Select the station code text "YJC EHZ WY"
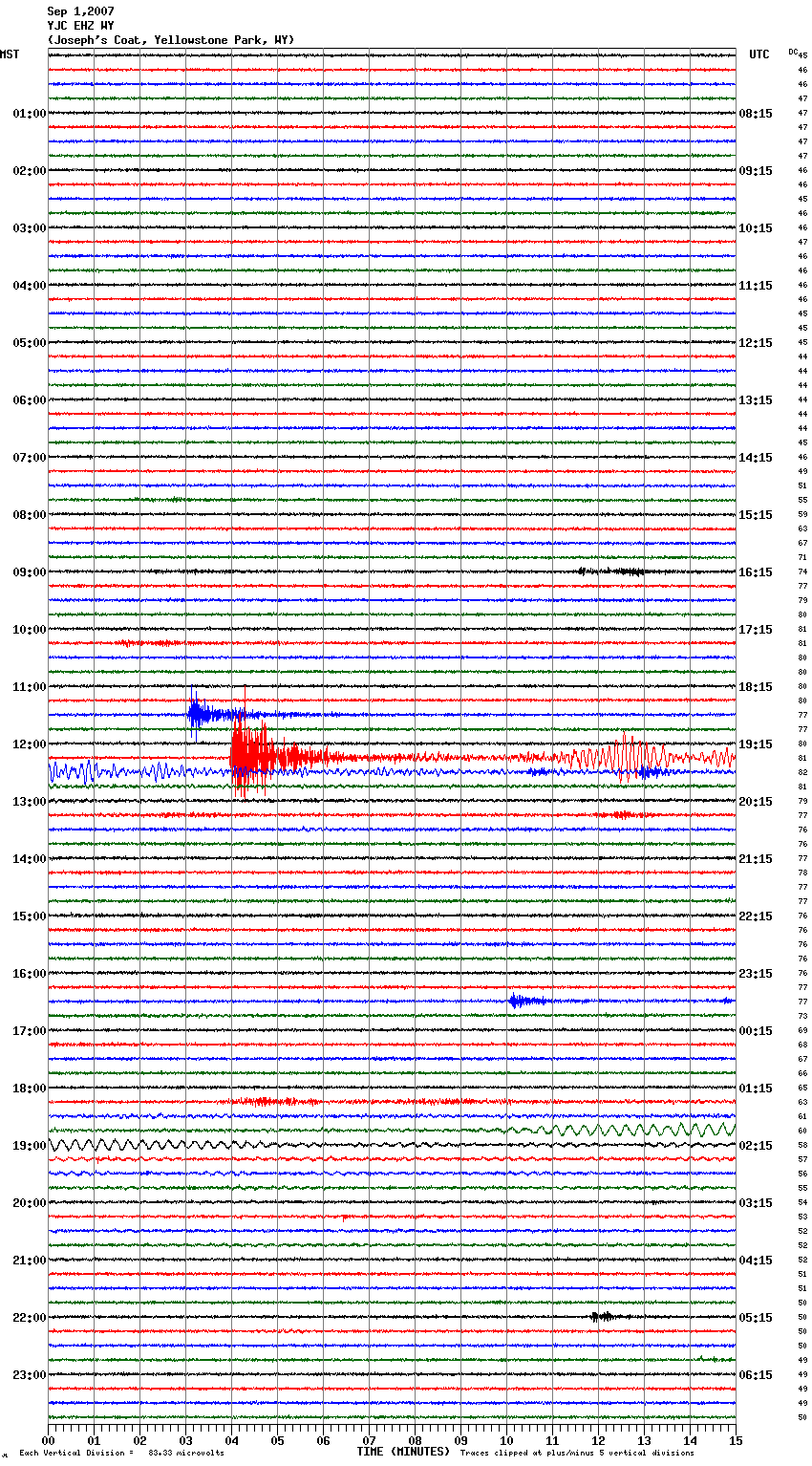The height and width of the screenshot is (1466, 812). [80, 26]
